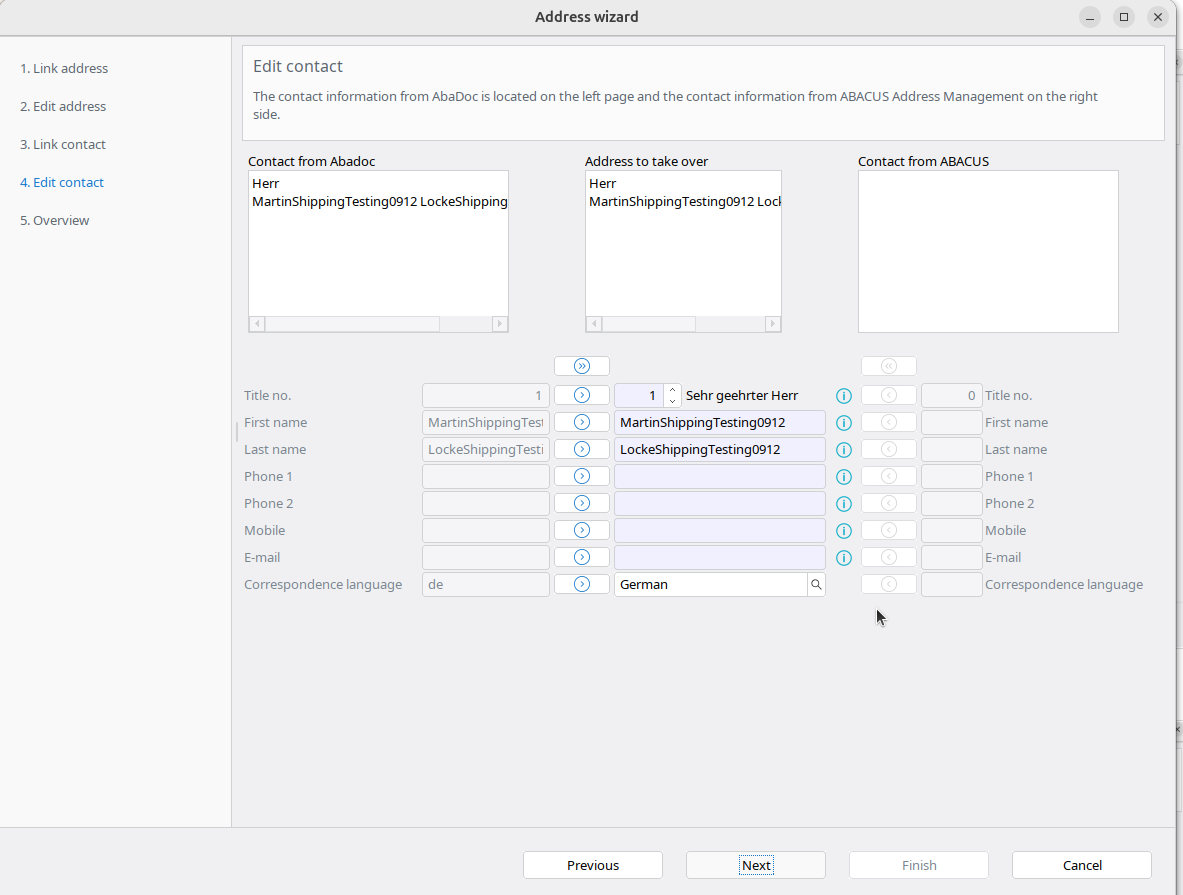Click the Previous button
The image size is (1183, 895).
pos(593,865)
